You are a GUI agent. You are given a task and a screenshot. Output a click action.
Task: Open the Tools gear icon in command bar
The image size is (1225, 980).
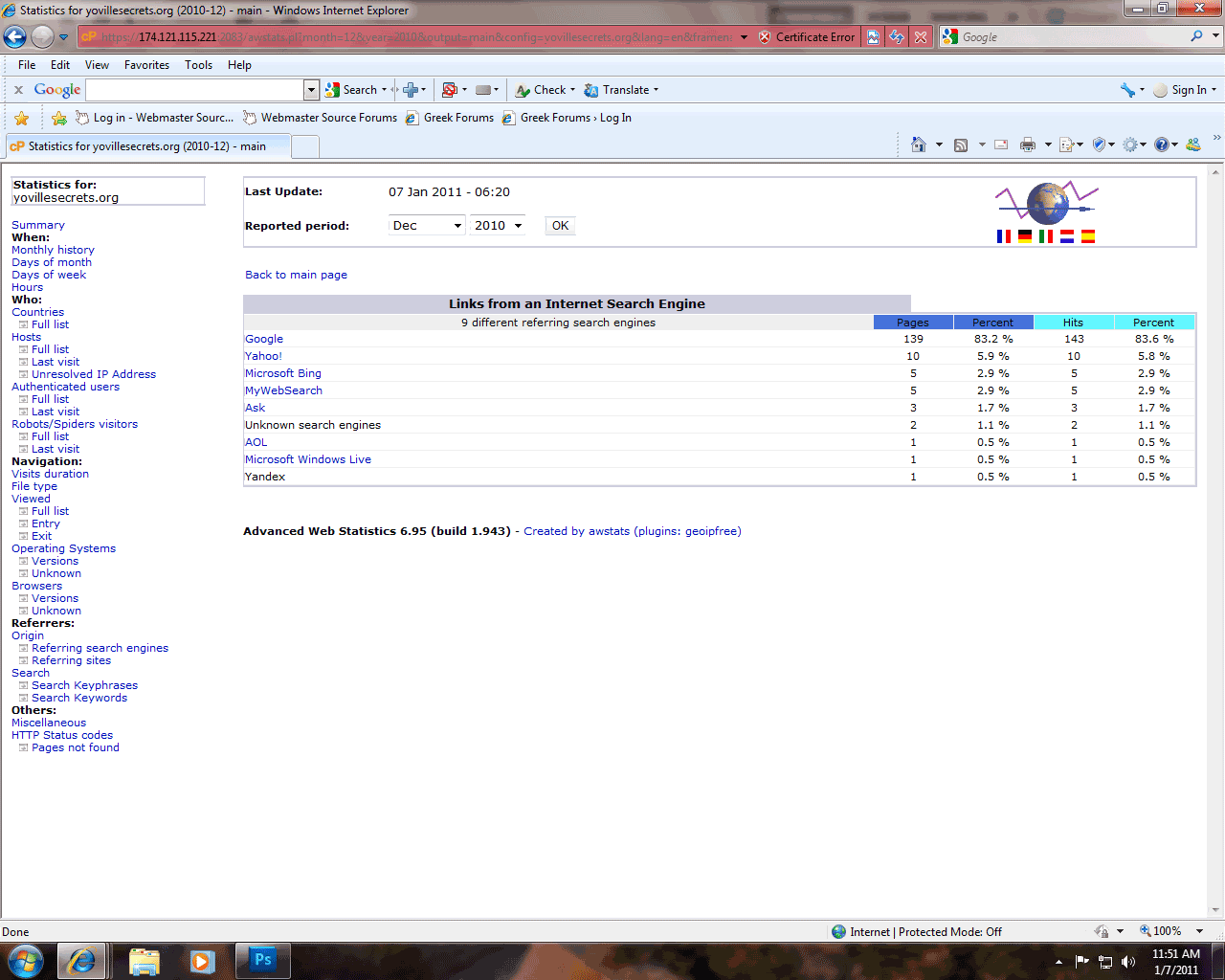[x=1130, y=145]
